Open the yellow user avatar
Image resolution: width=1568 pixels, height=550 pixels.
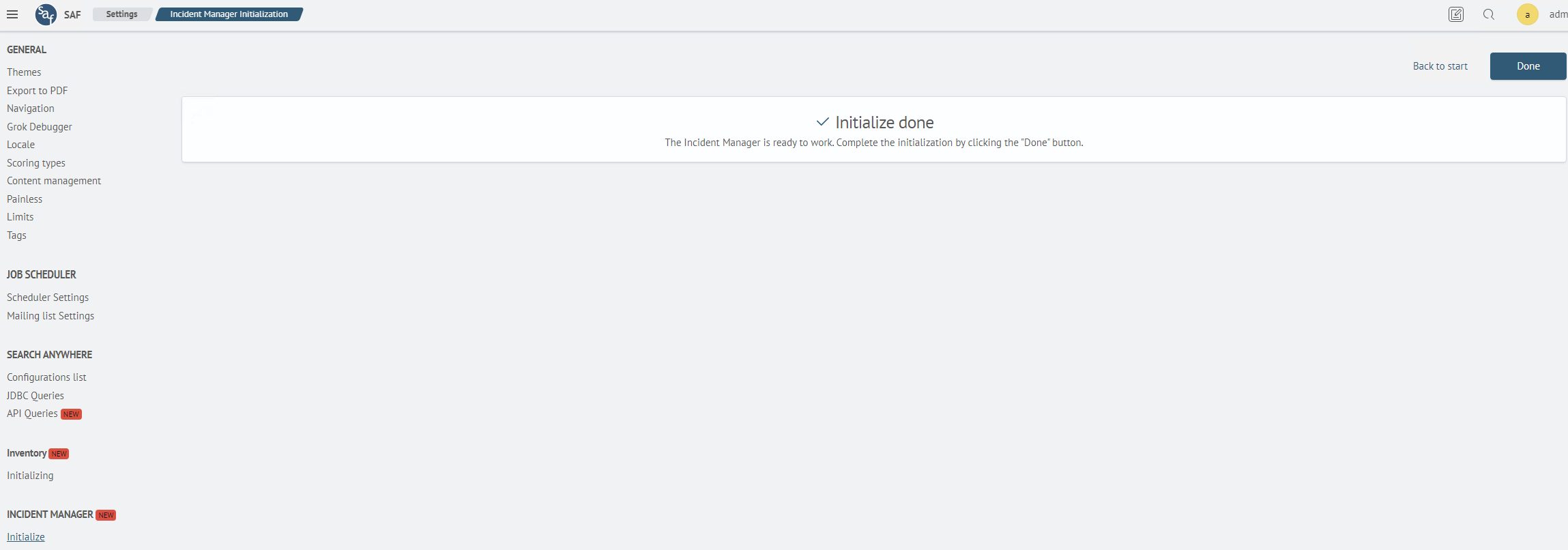(1527, 14)
